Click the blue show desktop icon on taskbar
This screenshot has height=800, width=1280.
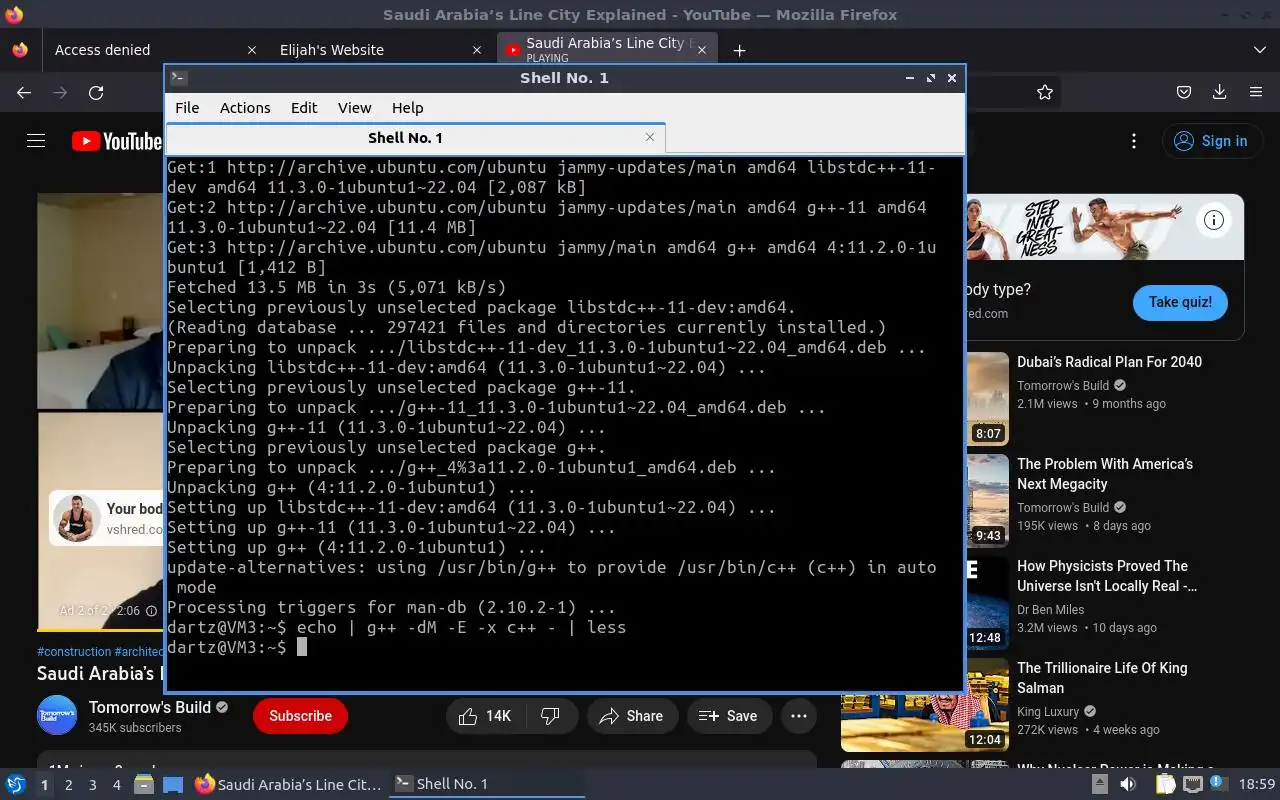click(173, 785)
